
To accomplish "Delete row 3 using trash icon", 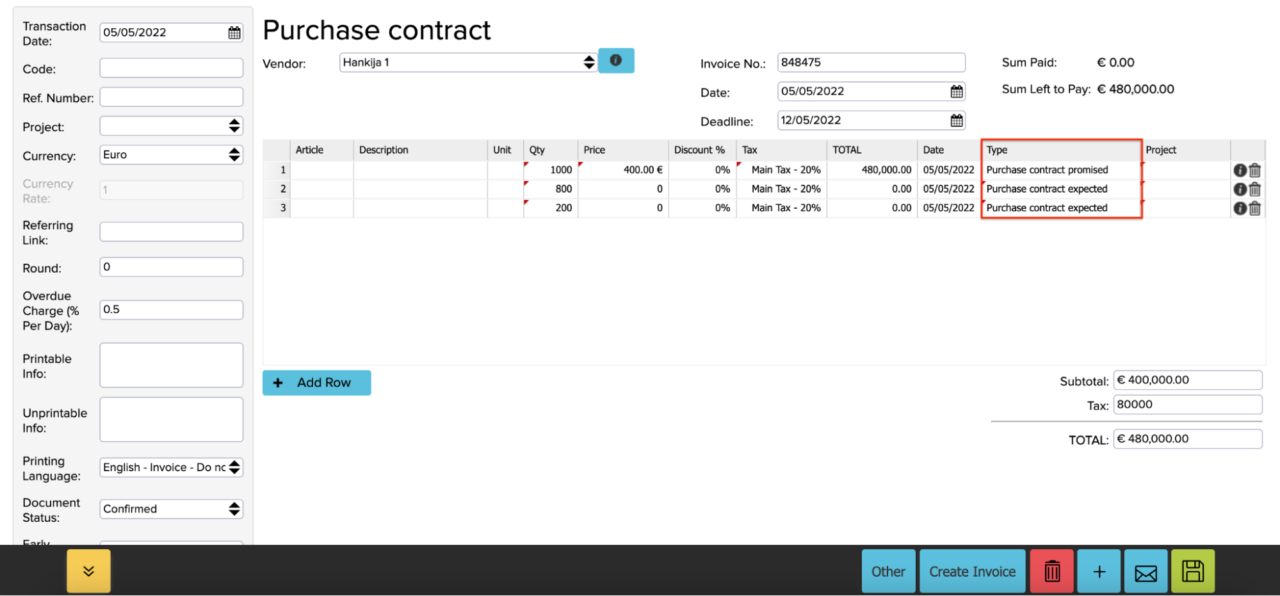I will [1254, 208].
